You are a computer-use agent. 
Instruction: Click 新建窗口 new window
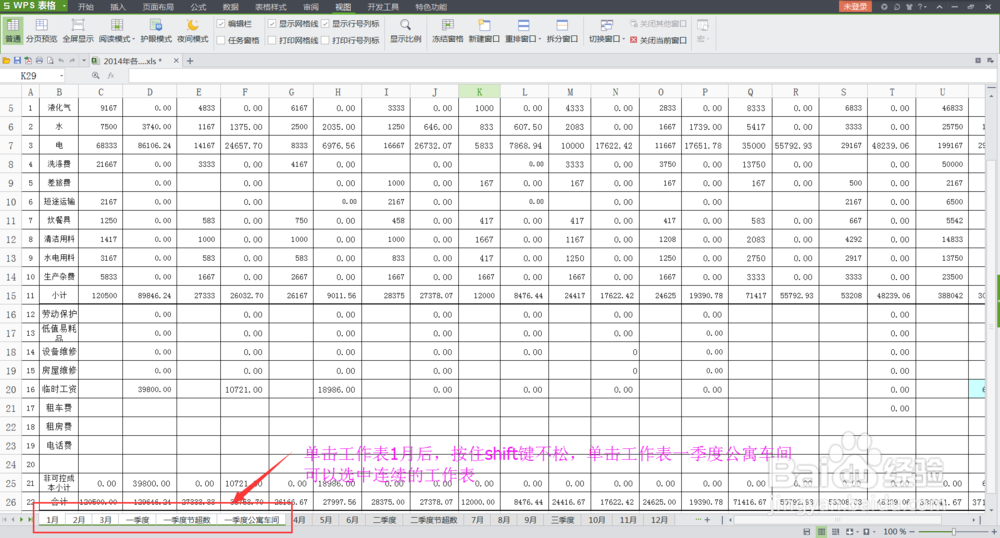484,31
